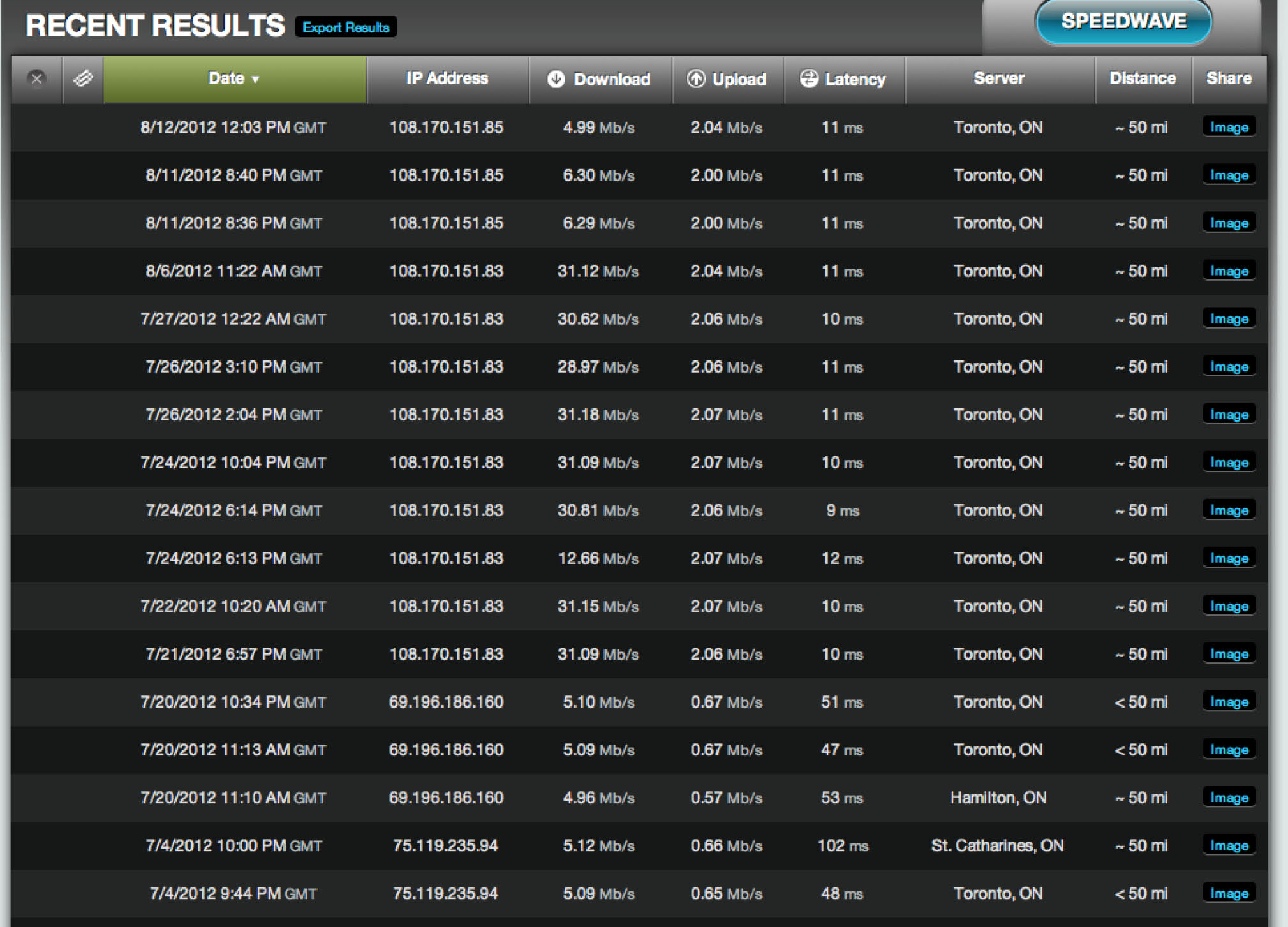The height and width of the screenshot is (927, 1288).
Task: Open Image link for 7/4/2012 9:44 PM result
Action: [x=1229, y=893]
